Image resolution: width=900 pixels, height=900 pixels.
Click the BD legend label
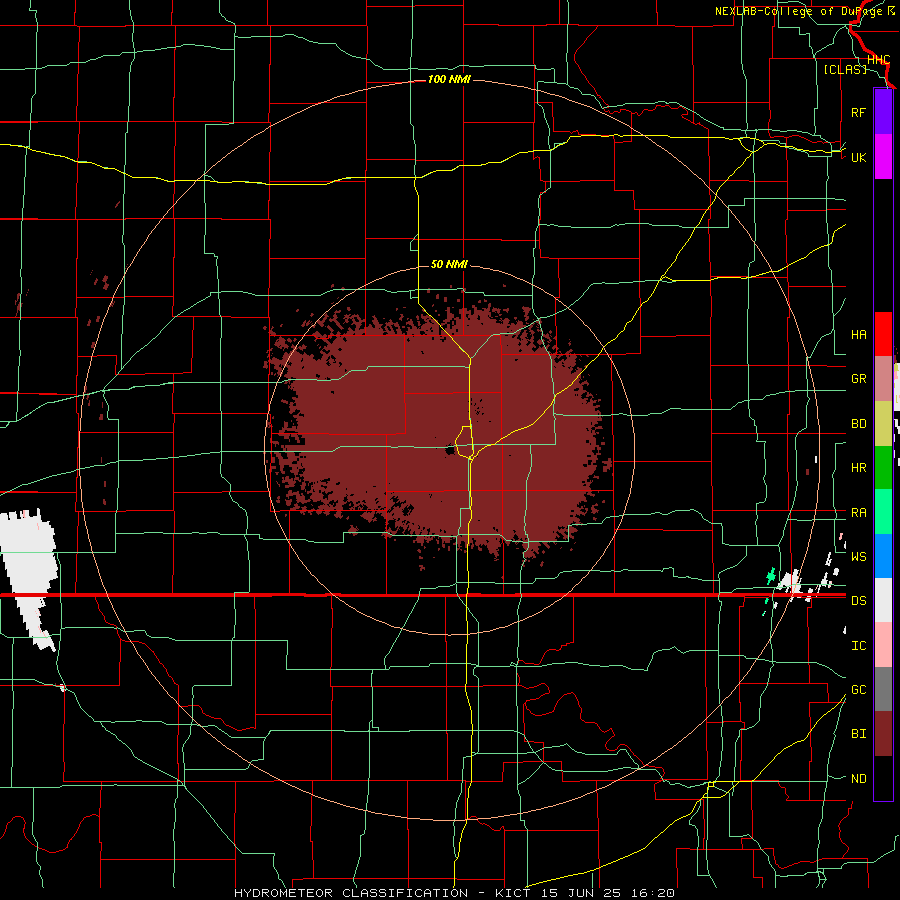[858, 424]
